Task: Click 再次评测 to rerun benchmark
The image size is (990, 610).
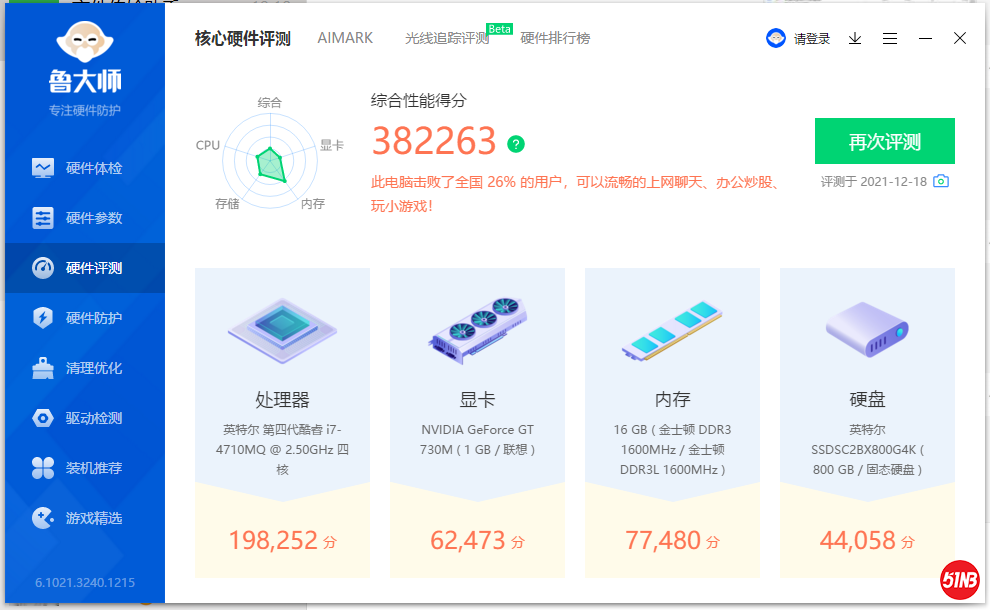Action: click(x=885, y=141)
